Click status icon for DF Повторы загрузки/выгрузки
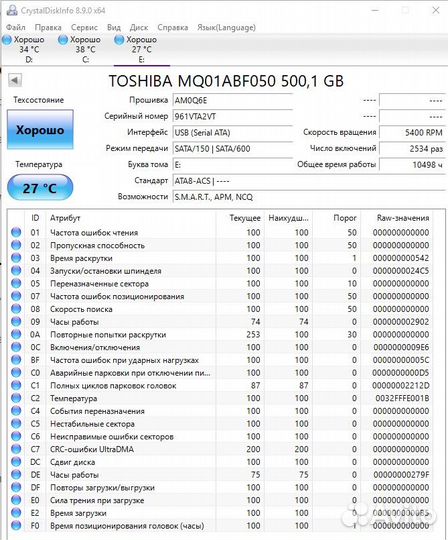 click(16, 487)
